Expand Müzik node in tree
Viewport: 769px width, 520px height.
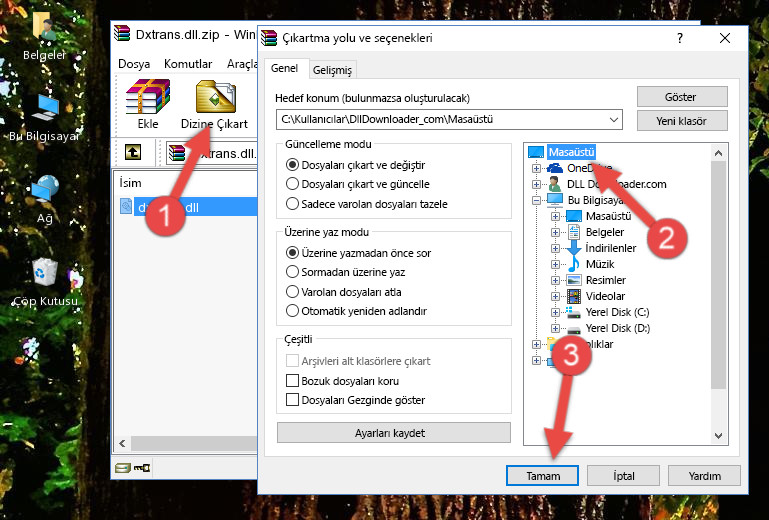click(x=555, y=264)
